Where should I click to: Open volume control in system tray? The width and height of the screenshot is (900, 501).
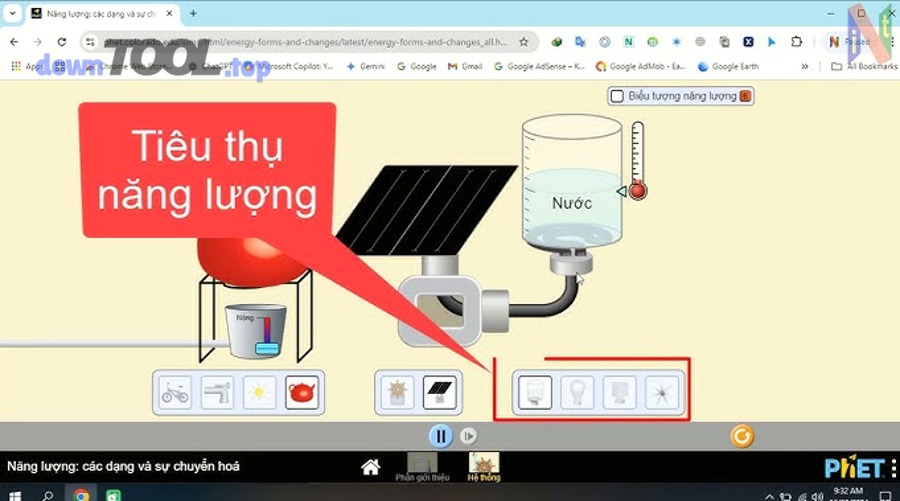click(817, 496)
